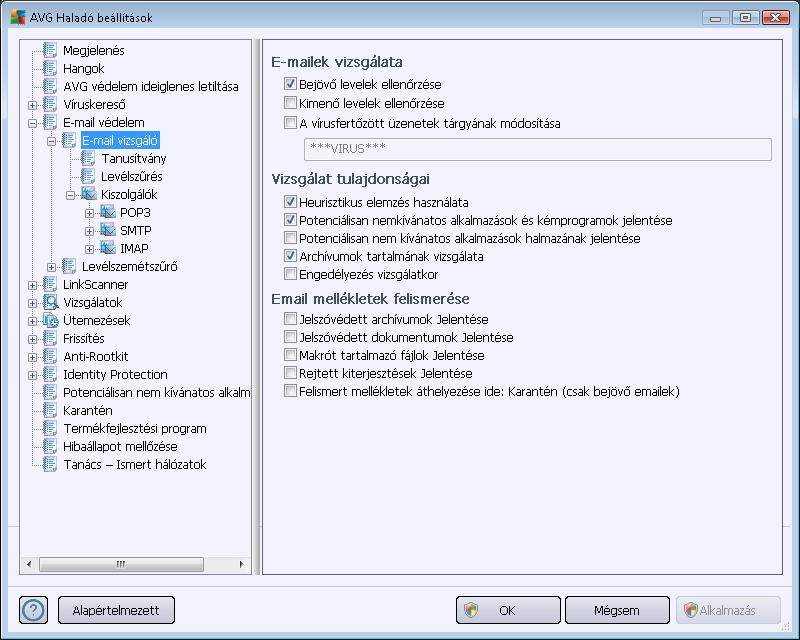The width and height of the screenshot is (800, 640).
Task: Open Potenciálisan nem kívánatos alkalm tree item
Action: coord(157,392)
